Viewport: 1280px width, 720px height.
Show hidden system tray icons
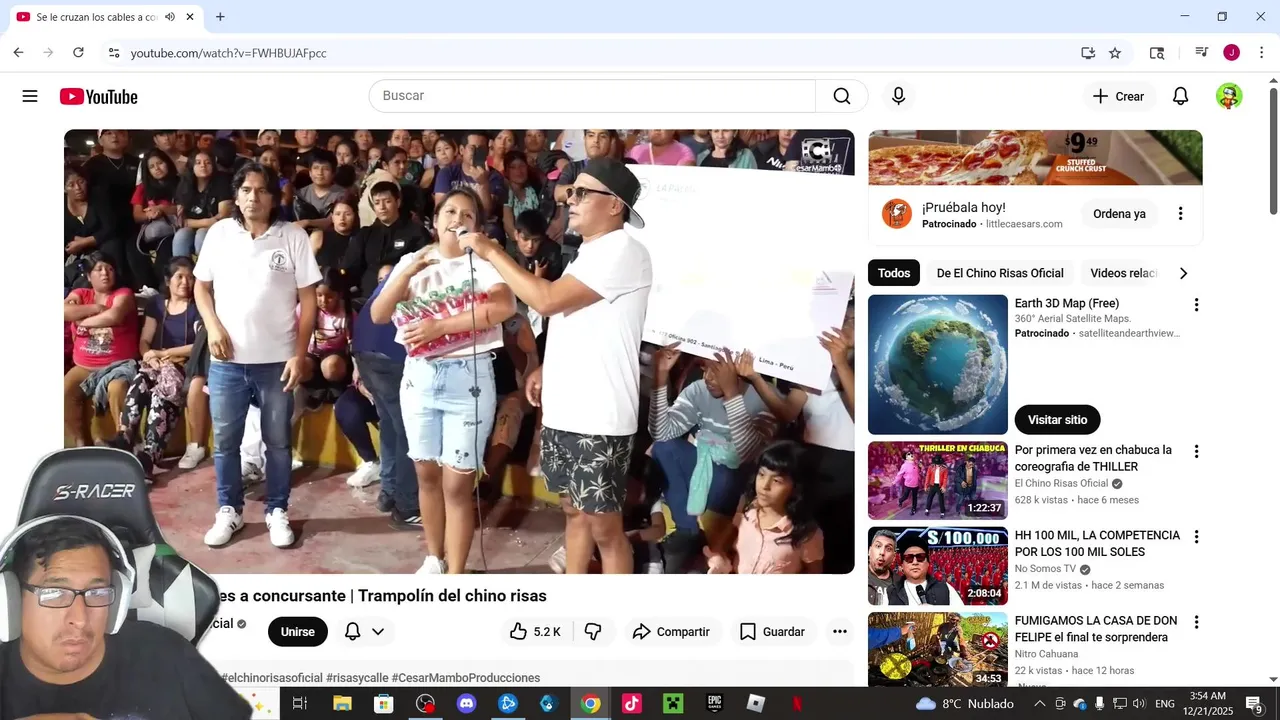click(1039, 704)
